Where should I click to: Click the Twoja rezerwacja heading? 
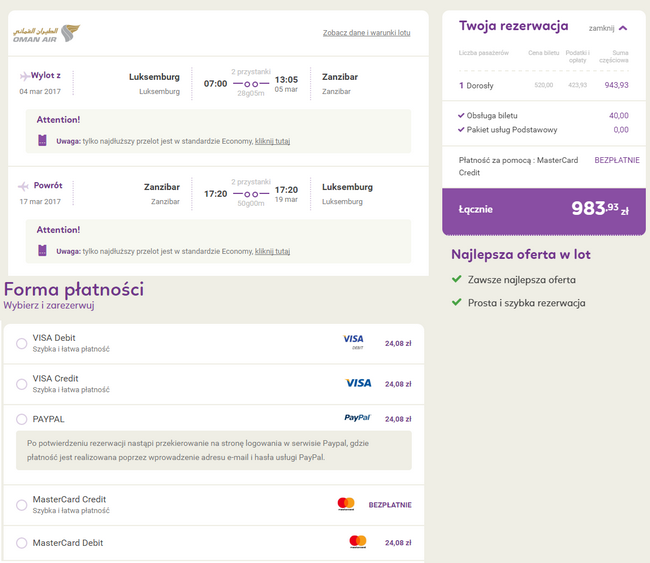[x=513, y=26]
